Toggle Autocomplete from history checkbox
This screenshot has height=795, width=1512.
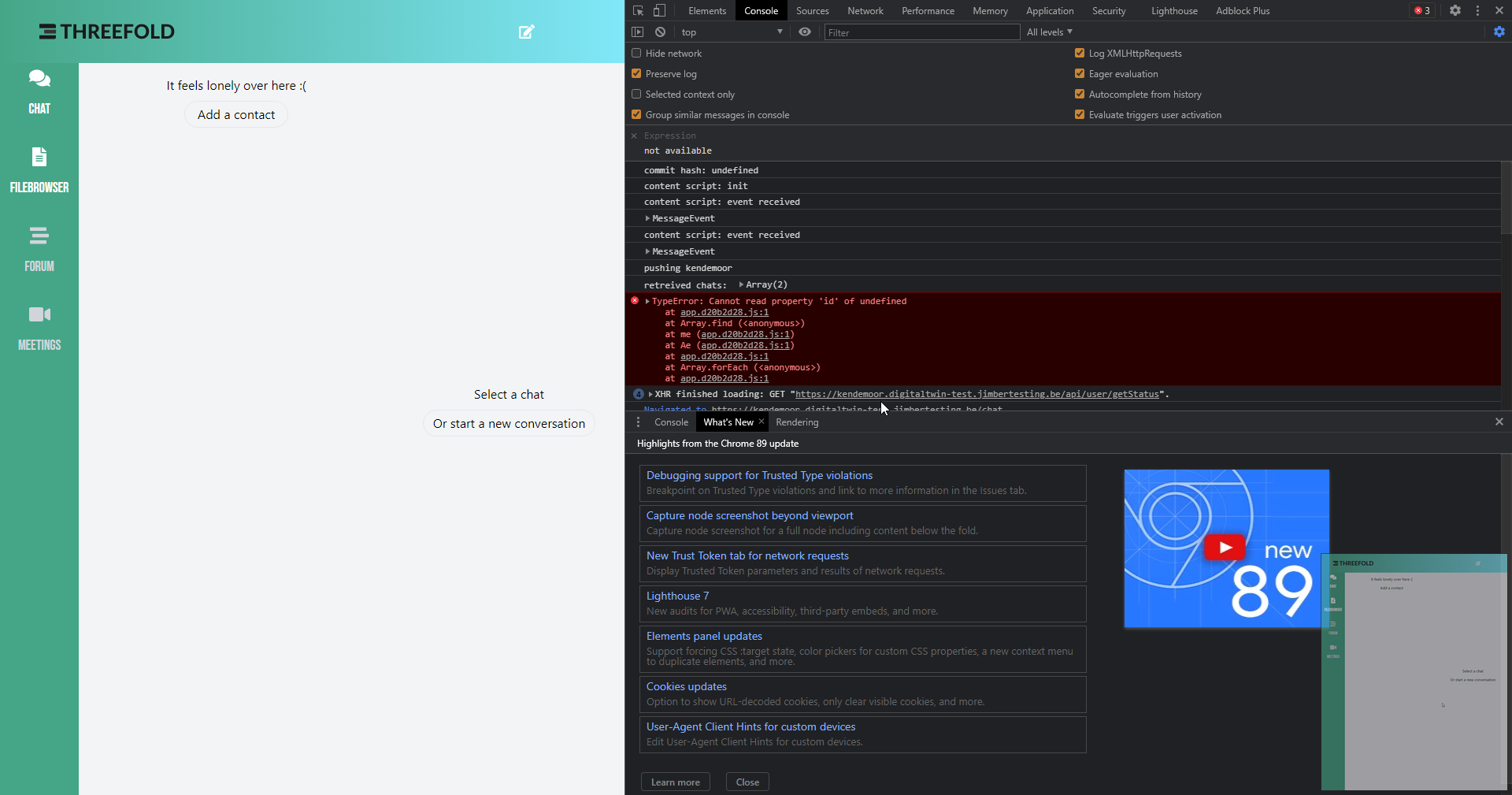tap(1080, 94)
